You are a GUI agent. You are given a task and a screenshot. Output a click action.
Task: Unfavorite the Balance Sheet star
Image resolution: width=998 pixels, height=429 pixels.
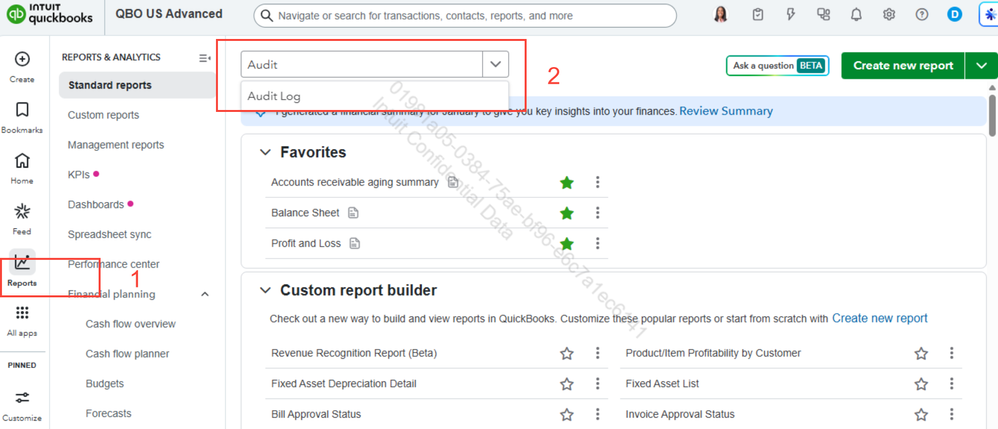point(566,213)
